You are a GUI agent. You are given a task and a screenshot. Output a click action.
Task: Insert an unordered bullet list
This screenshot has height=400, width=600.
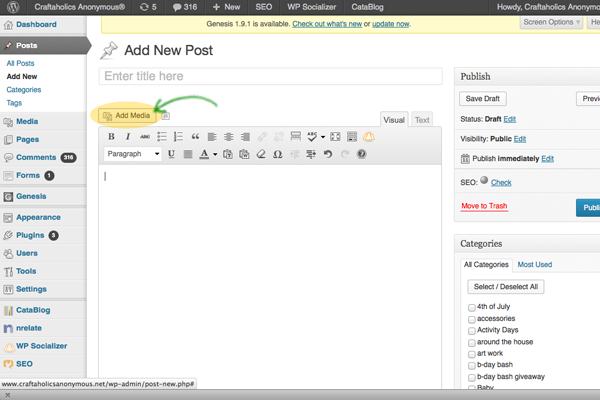tap(161, 137)
